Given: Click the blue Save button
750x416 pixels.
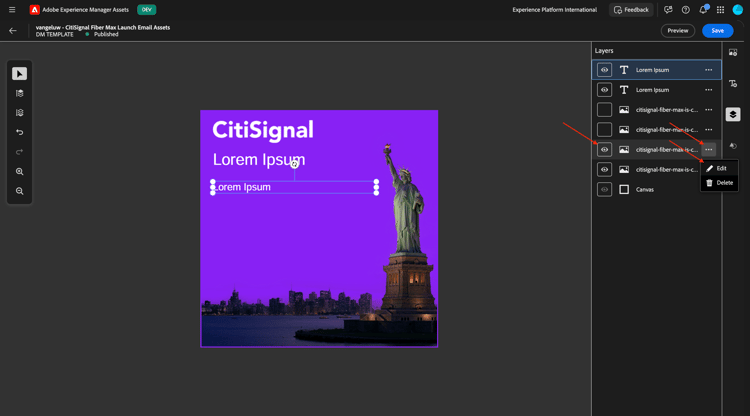Looking at the screenshot, I should (x=717, y=31).
